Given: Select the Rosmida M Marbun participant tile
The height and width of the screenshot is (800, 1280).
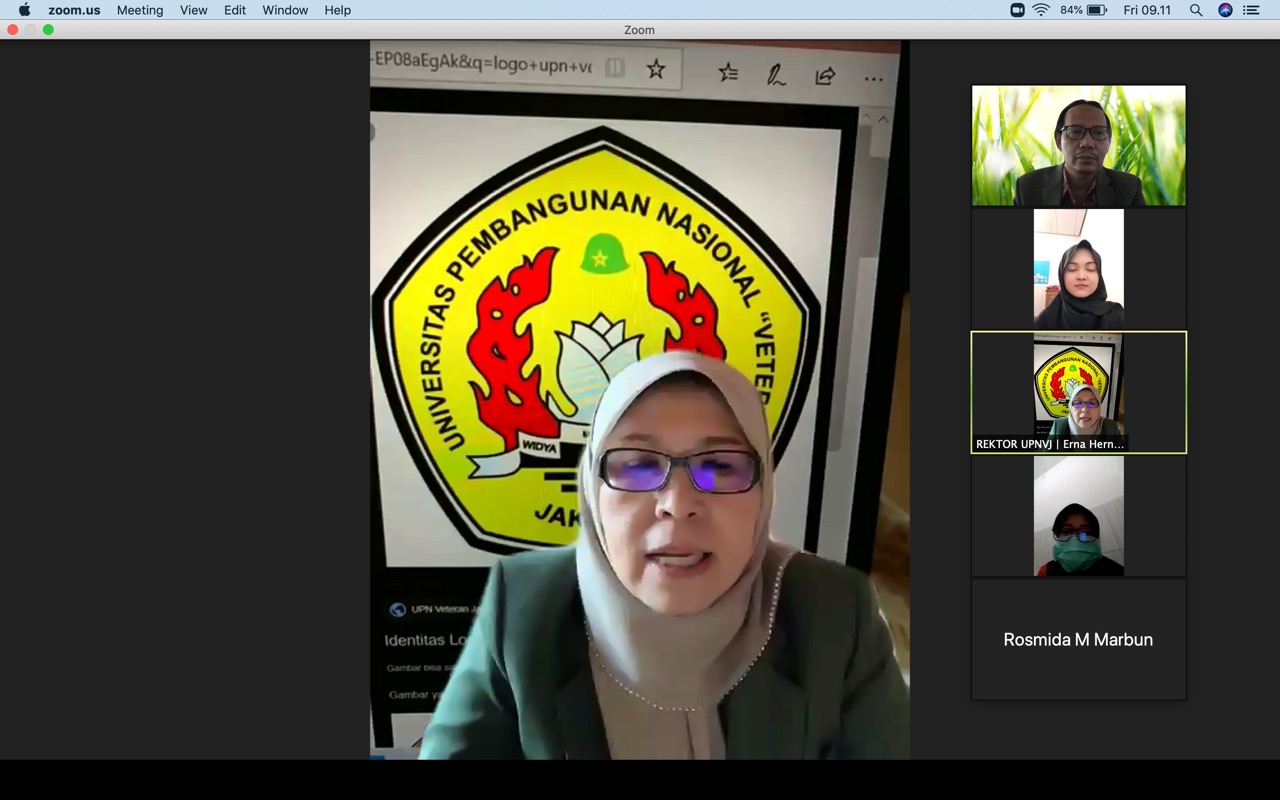Looking at the screenshot, I should click(1078, 640).
